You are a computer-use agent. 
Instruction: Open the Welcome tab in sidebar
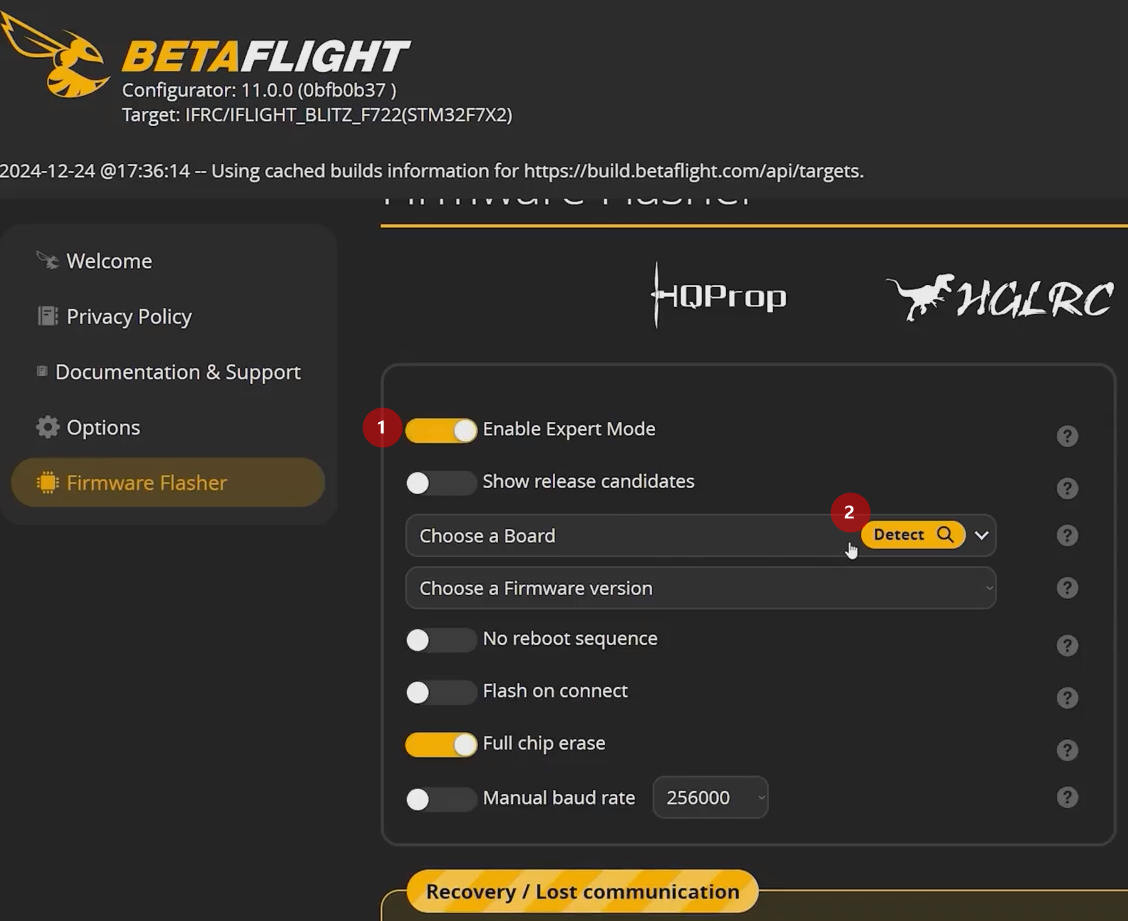(109, 261)
